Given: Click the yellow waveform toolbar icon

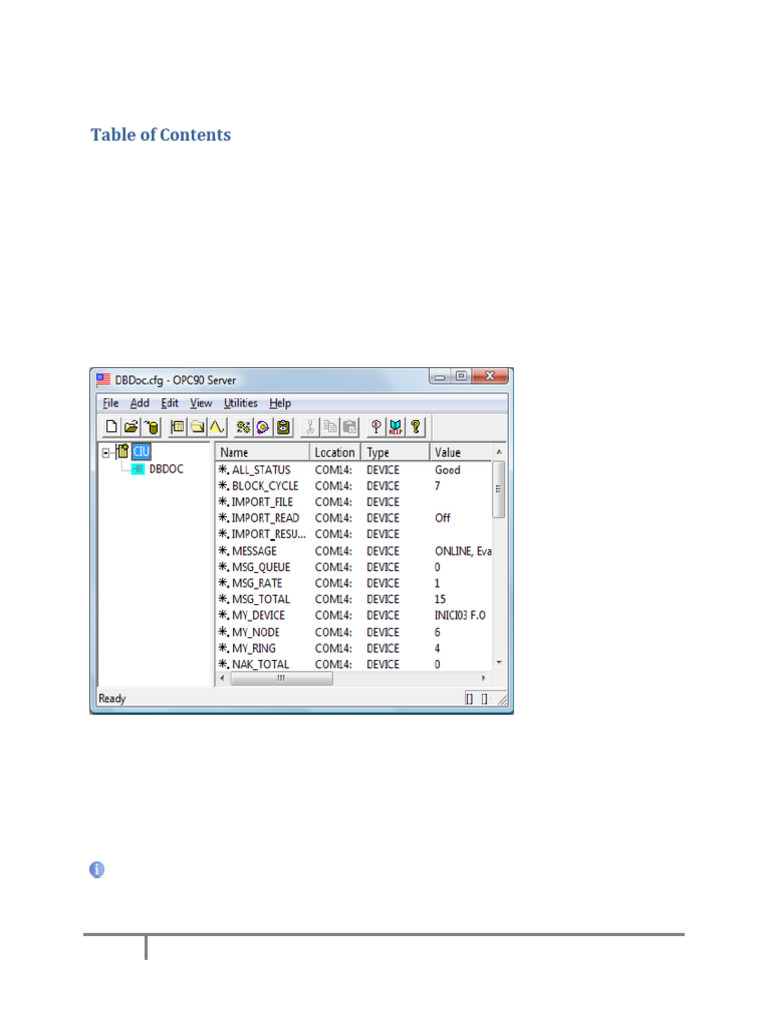Looking at the screenshot, I should (x=216, y=427).
